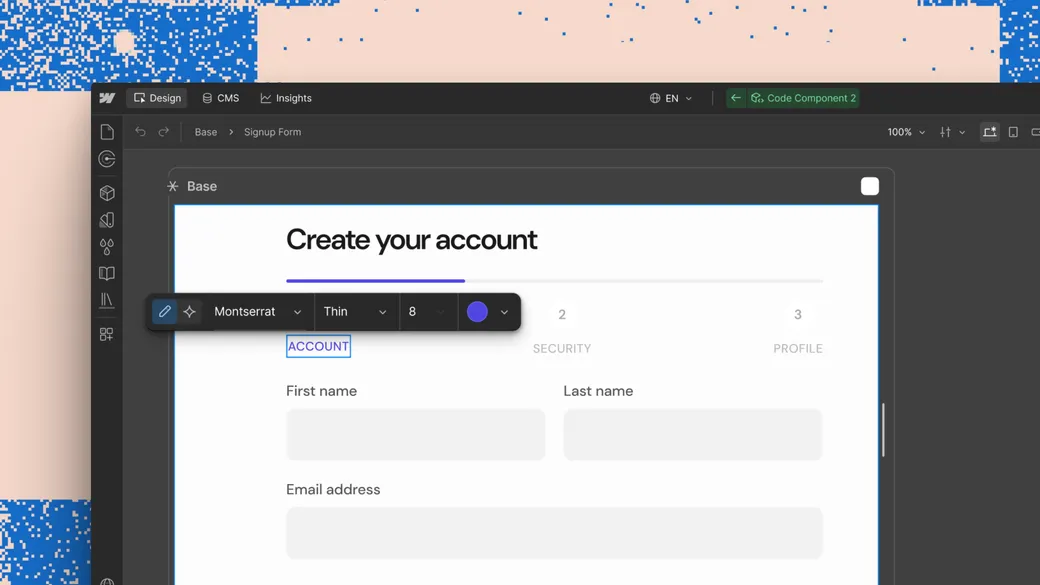The width and height of the screenshot is (1040, 585).
Task: Click the First name label
Action: [x=322, y=391]
